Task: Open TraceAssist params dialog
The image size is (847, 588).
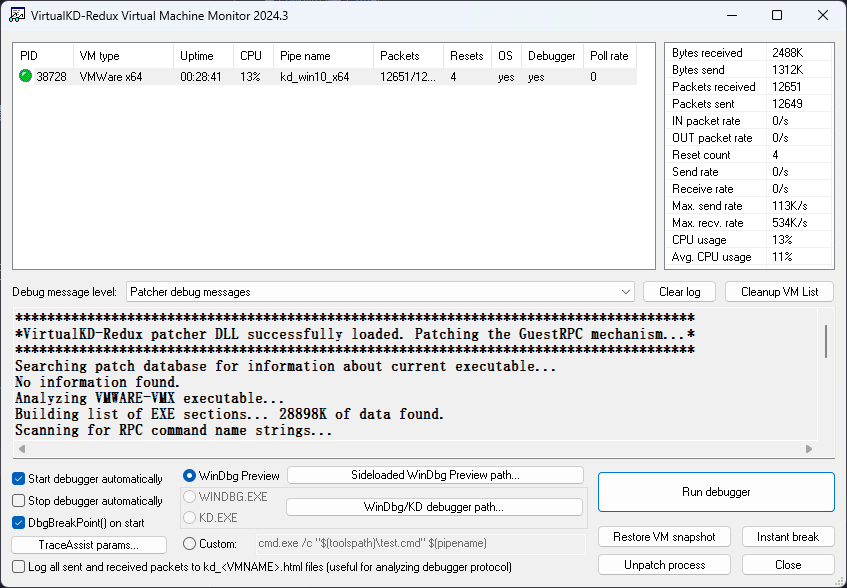Action: (88, 545)
